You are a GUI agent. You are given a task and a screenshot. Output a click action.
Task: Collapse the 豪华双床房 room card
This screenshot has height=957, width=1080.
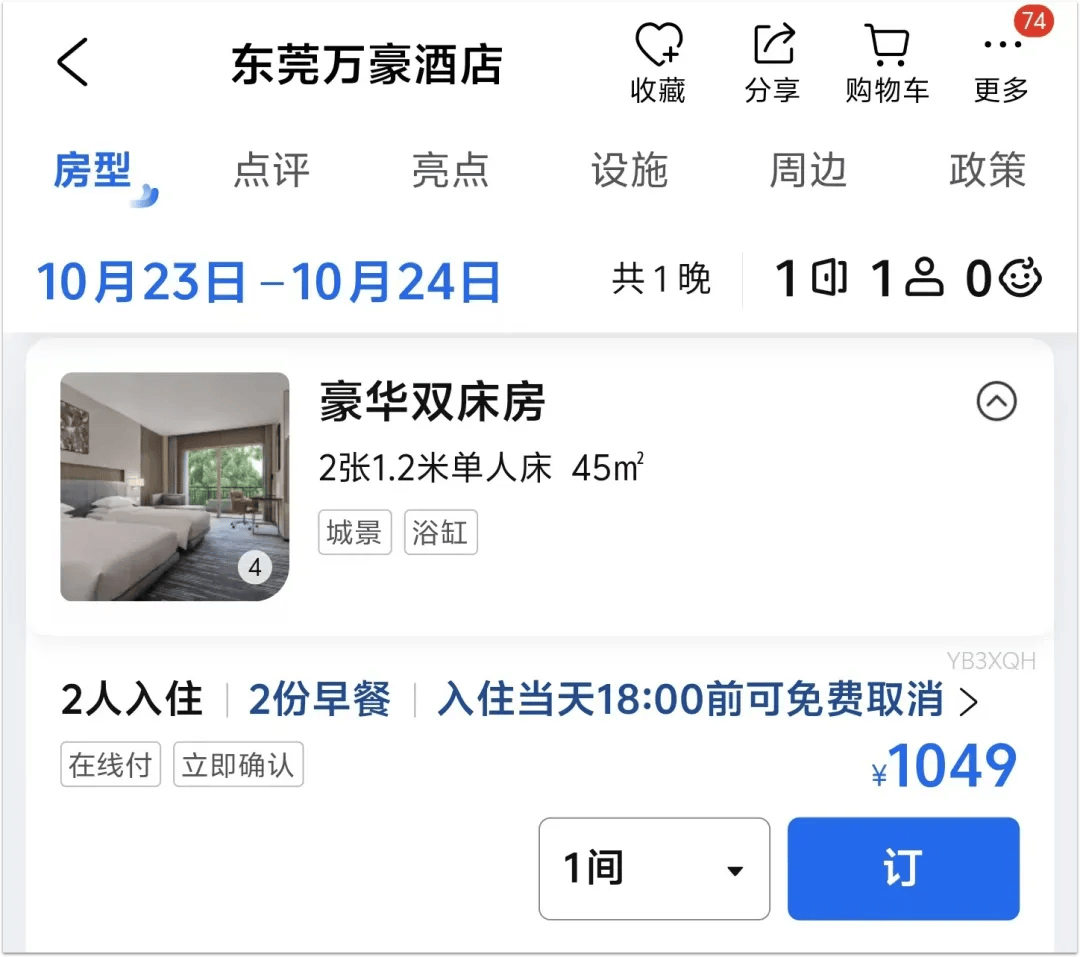(x=996, y=401)
